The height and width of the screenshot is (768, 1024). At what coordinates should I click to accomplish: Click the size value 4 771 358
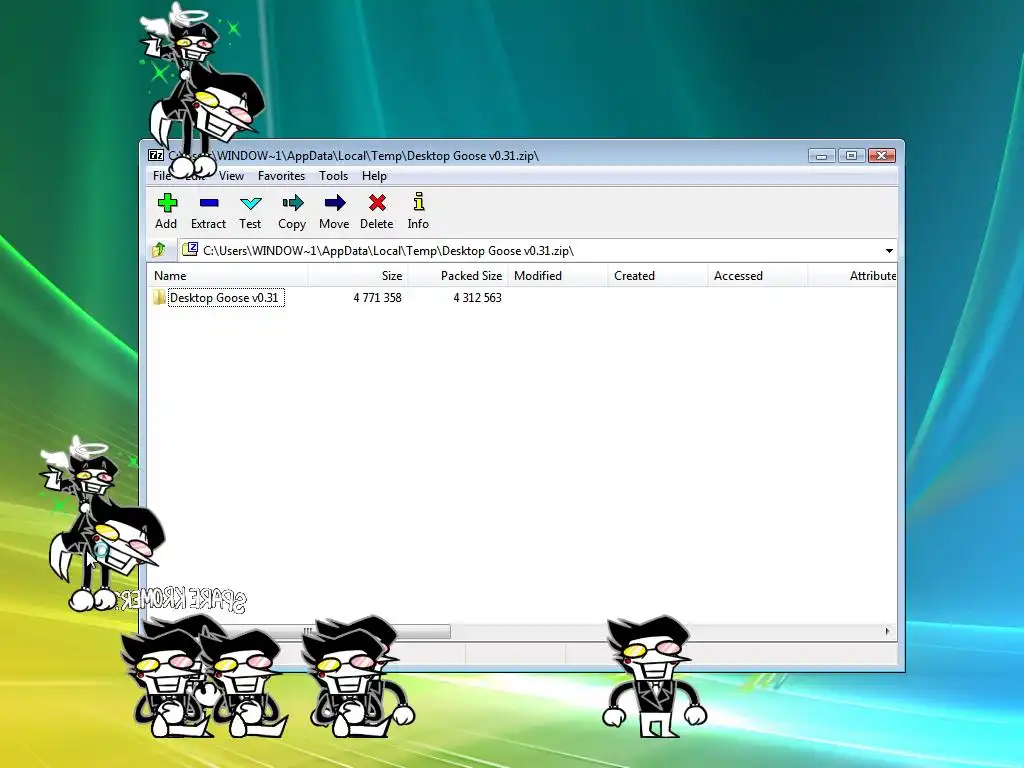coord(377,298)
